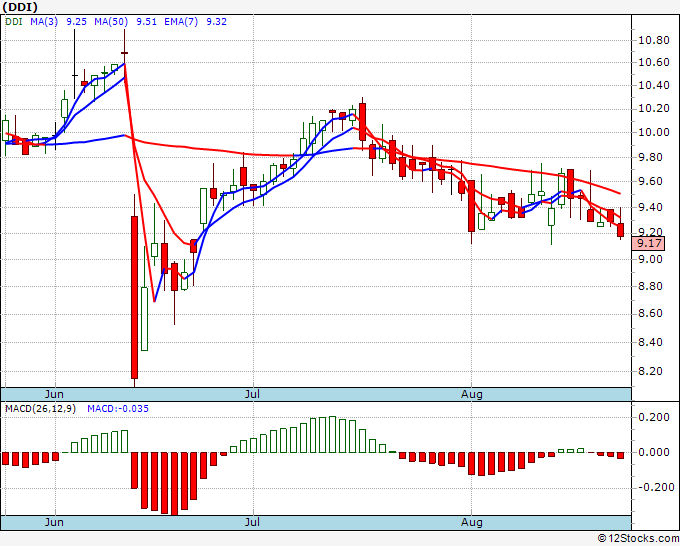Click the EMA(7) value 9.32
Image resolution: width=680 pixels, height=546 pixels.
pos(216,22)
